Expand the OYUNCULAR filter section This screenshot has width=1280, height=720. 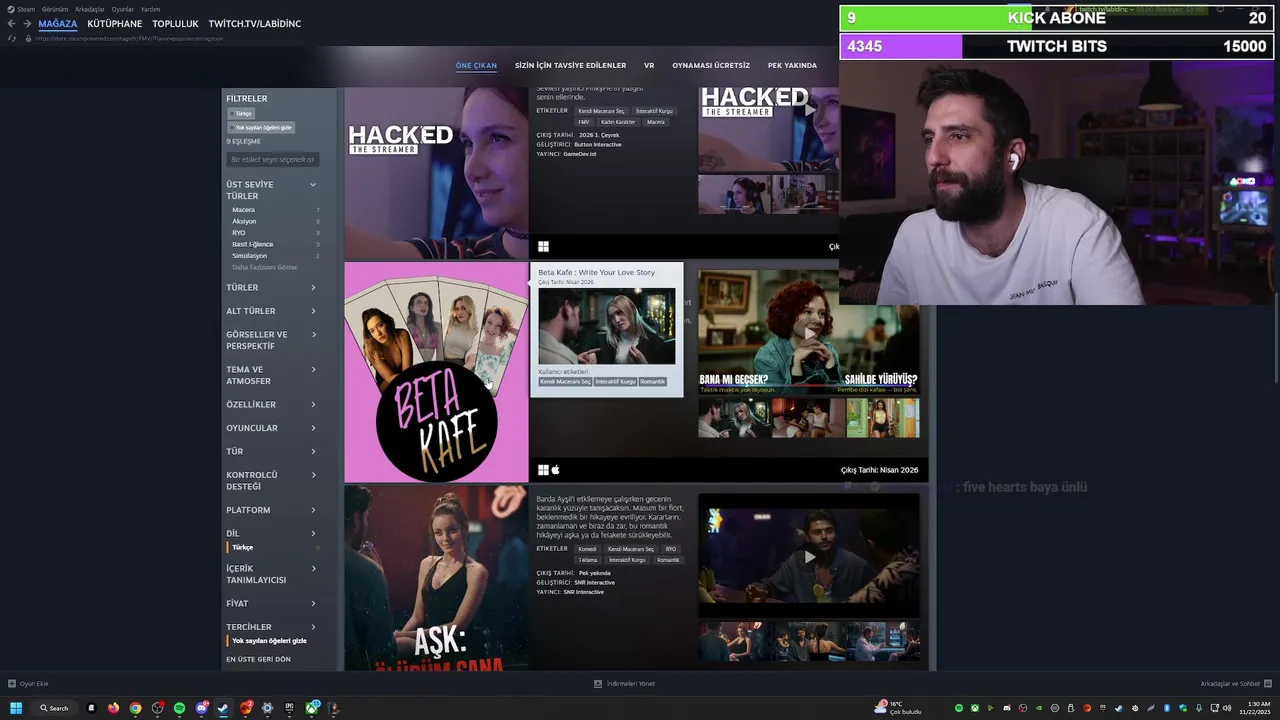click(x=271, y=428)
